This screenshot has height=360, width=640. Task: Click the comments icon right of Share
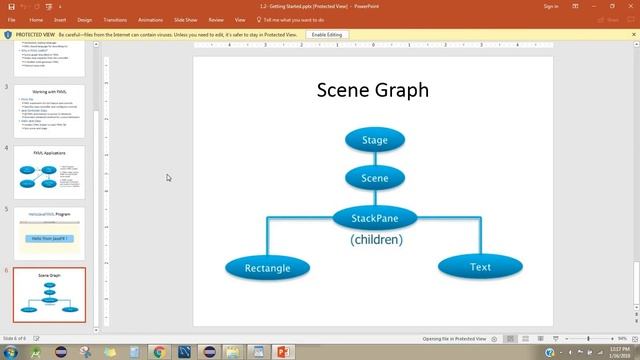click(631, 20)
